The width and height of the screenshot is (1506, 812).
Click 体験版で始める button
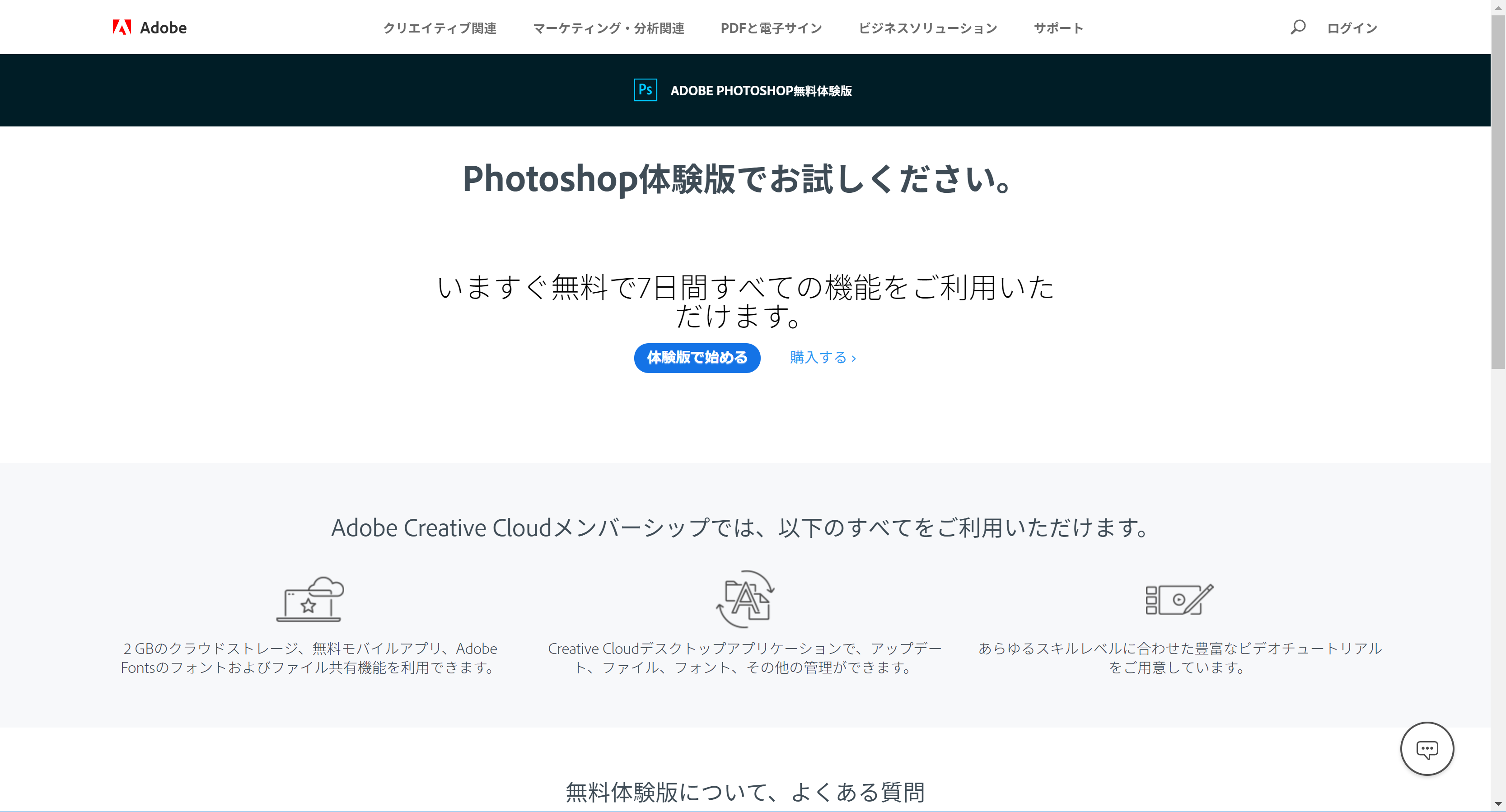697,358
